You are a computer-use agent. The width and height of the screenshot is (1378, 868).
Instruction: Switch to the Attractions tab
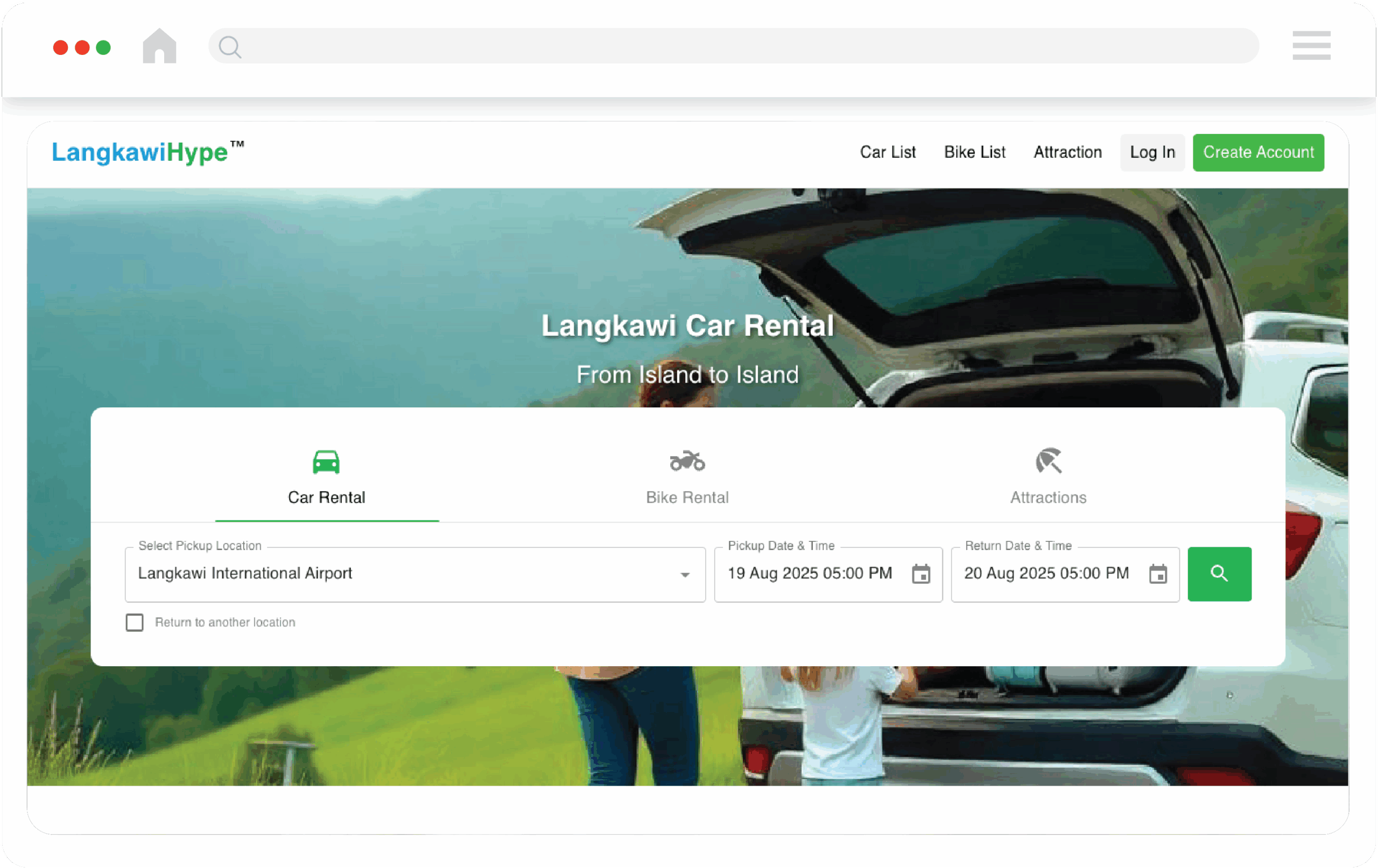[x=1049, y=497]
